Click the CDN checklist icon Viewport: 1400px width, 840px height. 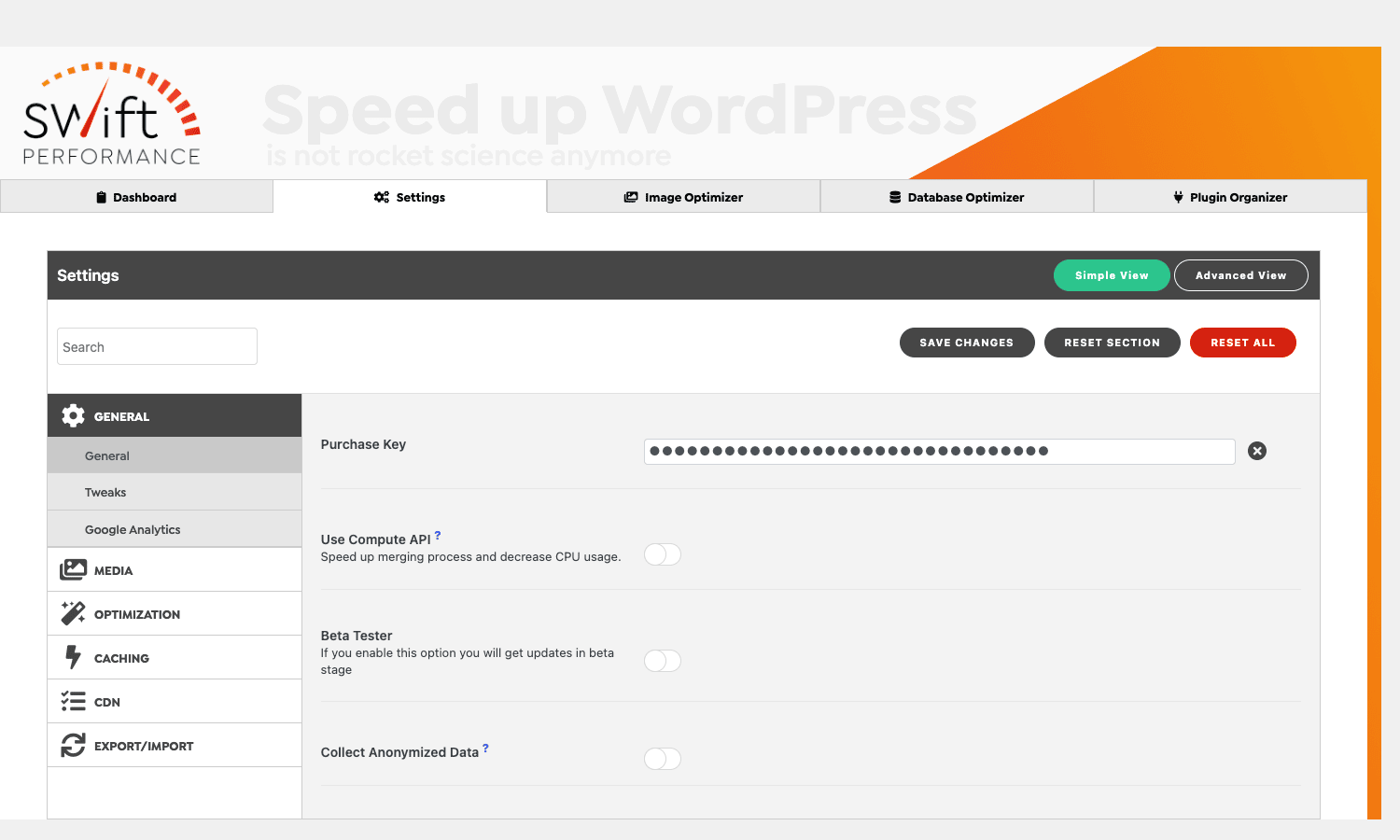(x=73, y=701)
